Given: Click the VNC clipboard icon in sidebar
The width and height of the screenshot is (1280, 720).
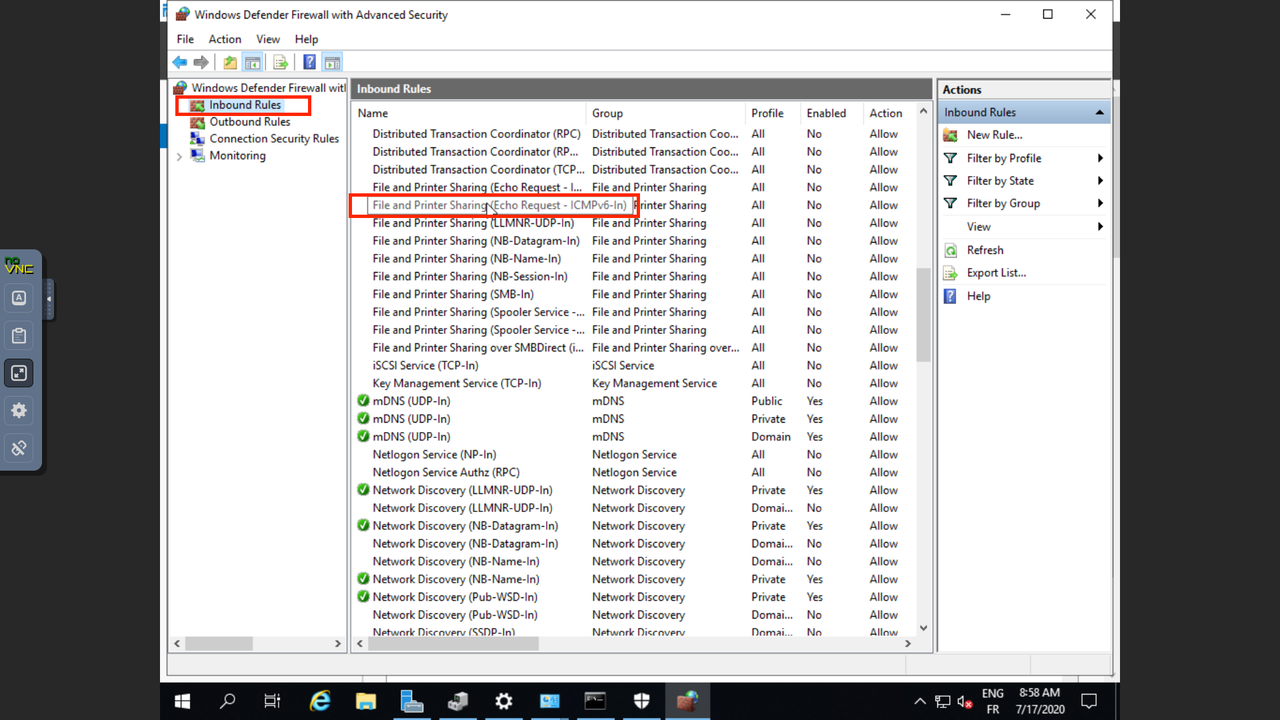Looking at the screenshot, I should pos(19,336).
